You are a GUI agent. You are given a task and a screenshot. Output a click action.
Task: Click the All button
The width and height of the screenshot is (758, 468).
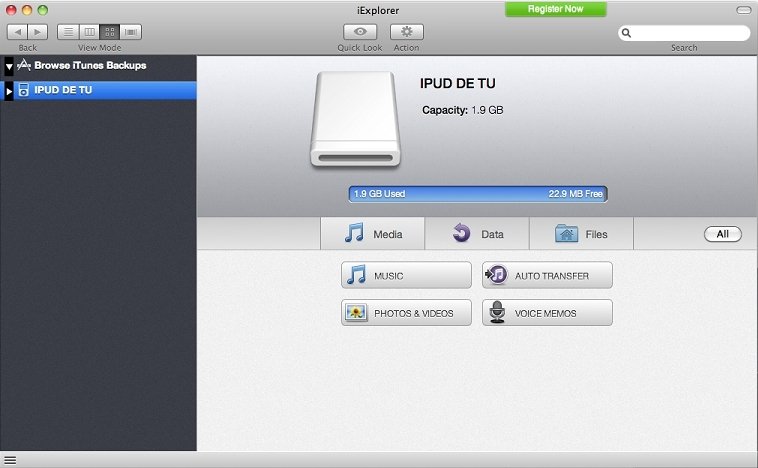coord(723,234)
